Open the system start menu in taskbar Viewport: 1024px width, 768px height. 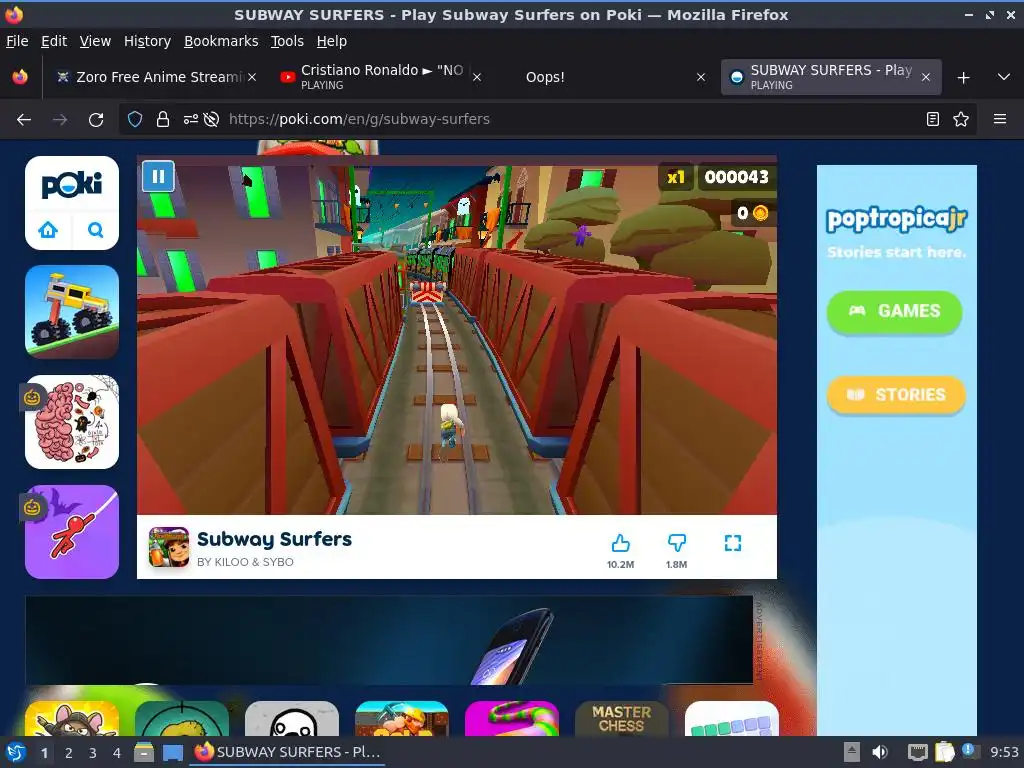[x=16, y=752]
